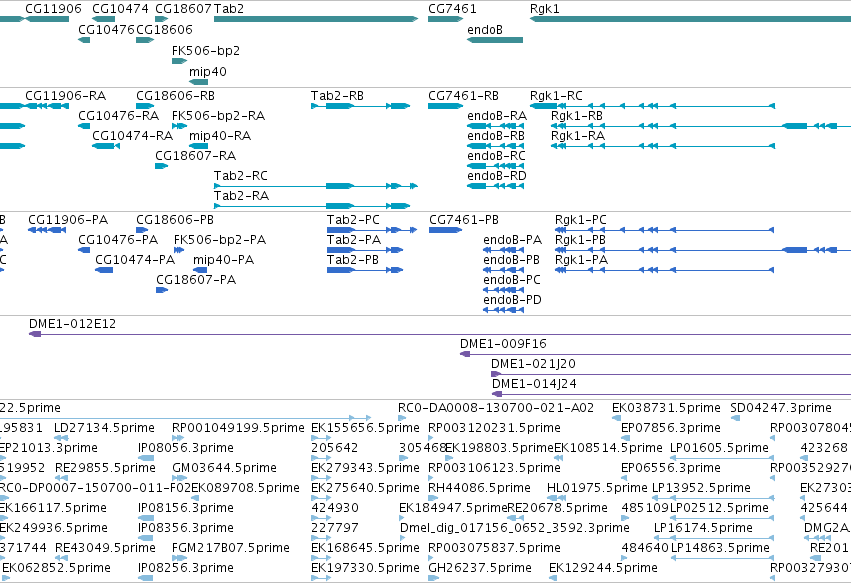
Task: Select the Tab2 gene label
Action: [x=228, y=9]
